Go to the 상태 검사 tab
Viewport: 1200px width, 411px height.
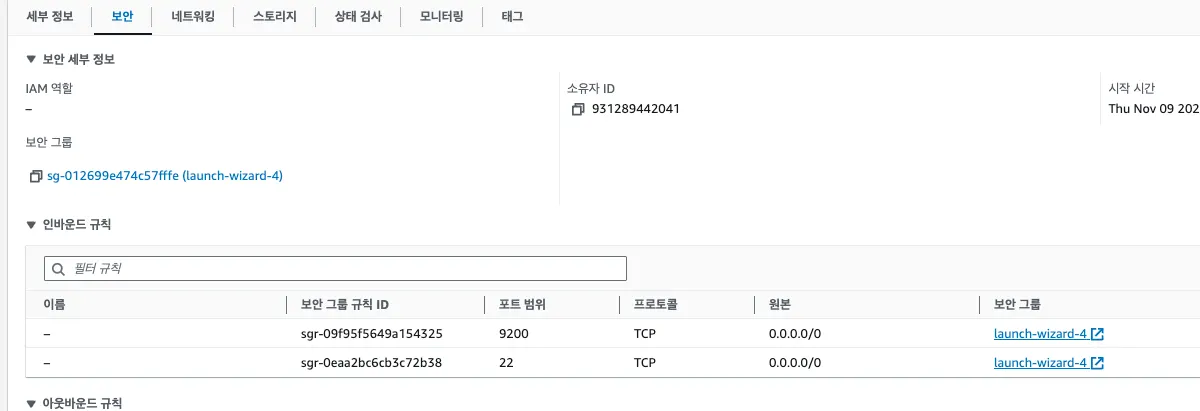click(x=358, y=17)
